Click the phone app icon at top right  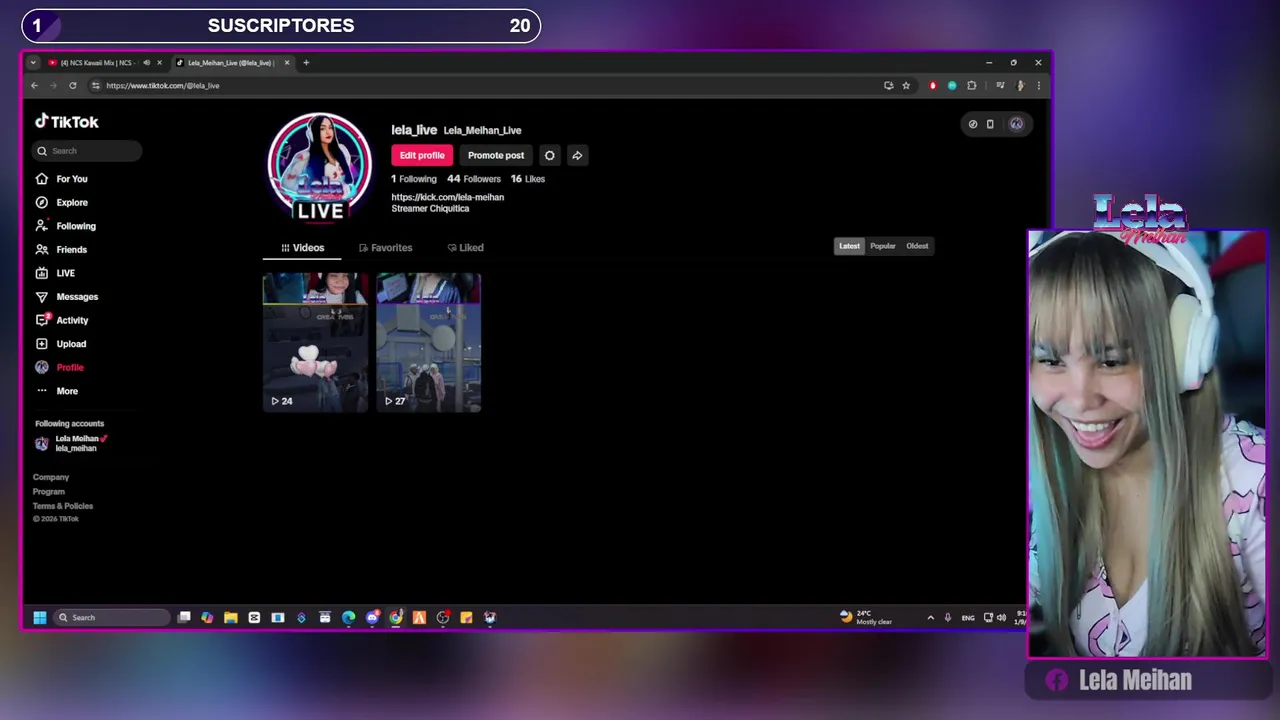(990, 124)
